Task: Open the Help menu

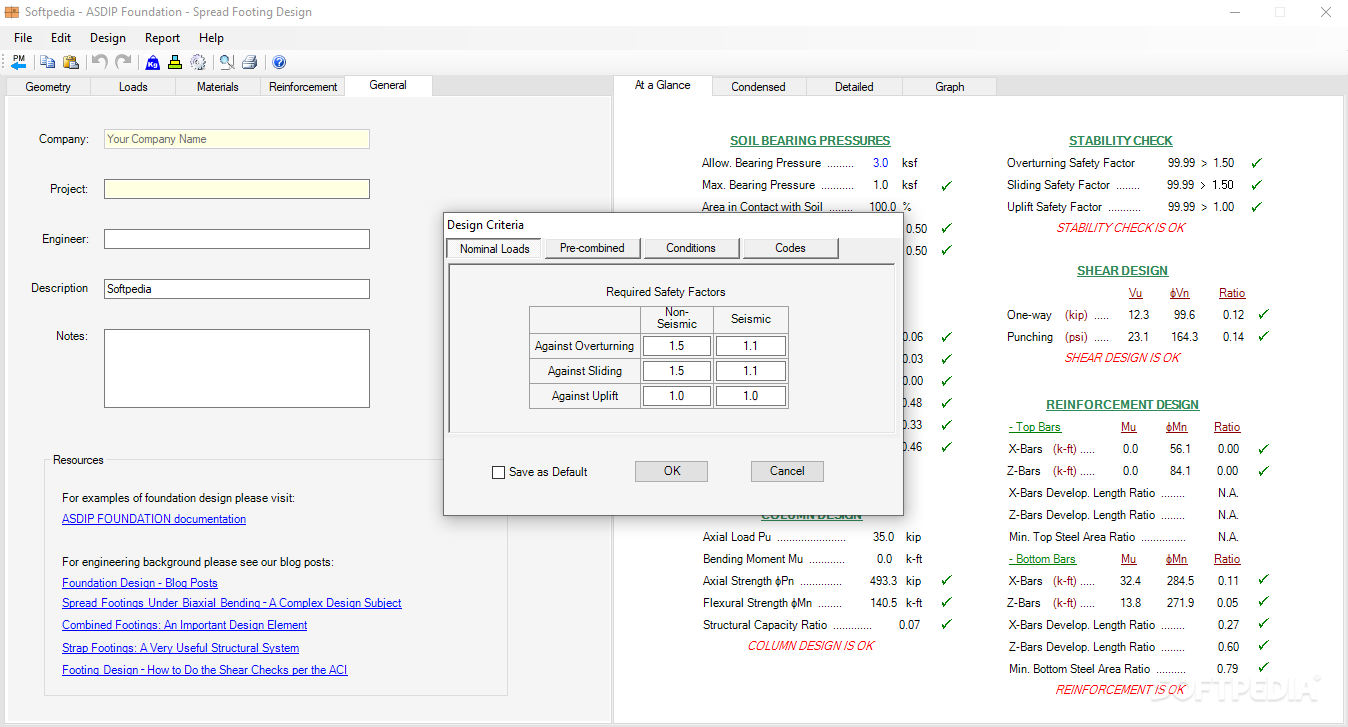Action: (x=211, y=38)
